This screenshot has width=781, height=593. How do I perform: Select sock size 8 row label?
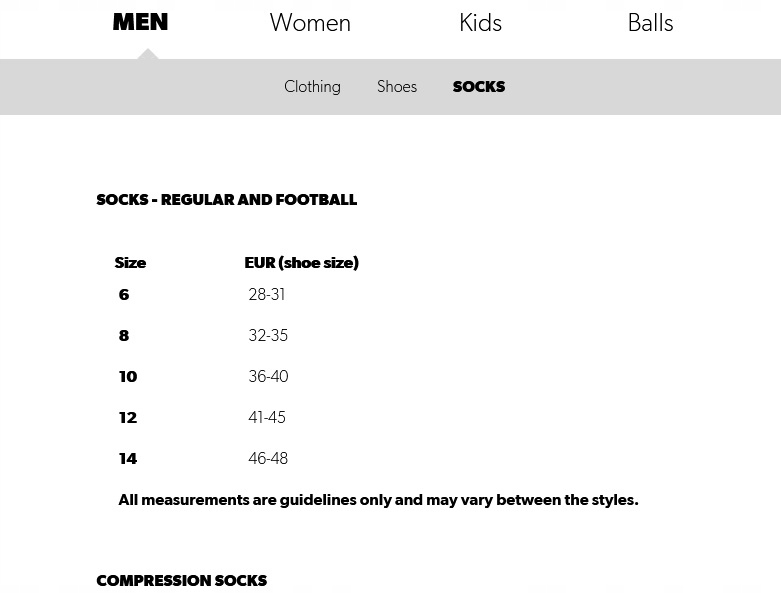pyautogui.click(x=124, y=336)
